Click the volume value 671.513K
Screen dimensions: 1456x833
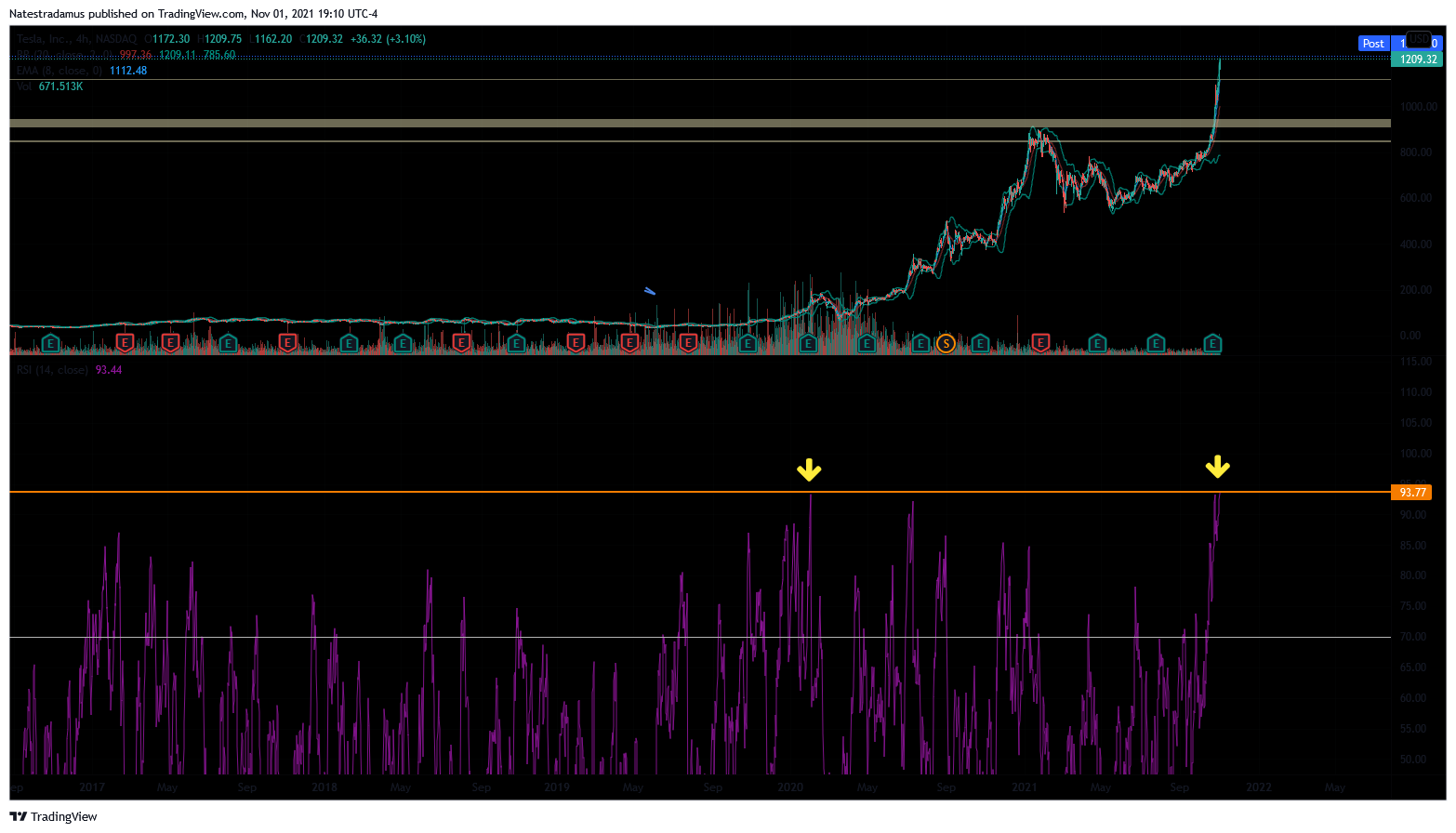(60, 86)
